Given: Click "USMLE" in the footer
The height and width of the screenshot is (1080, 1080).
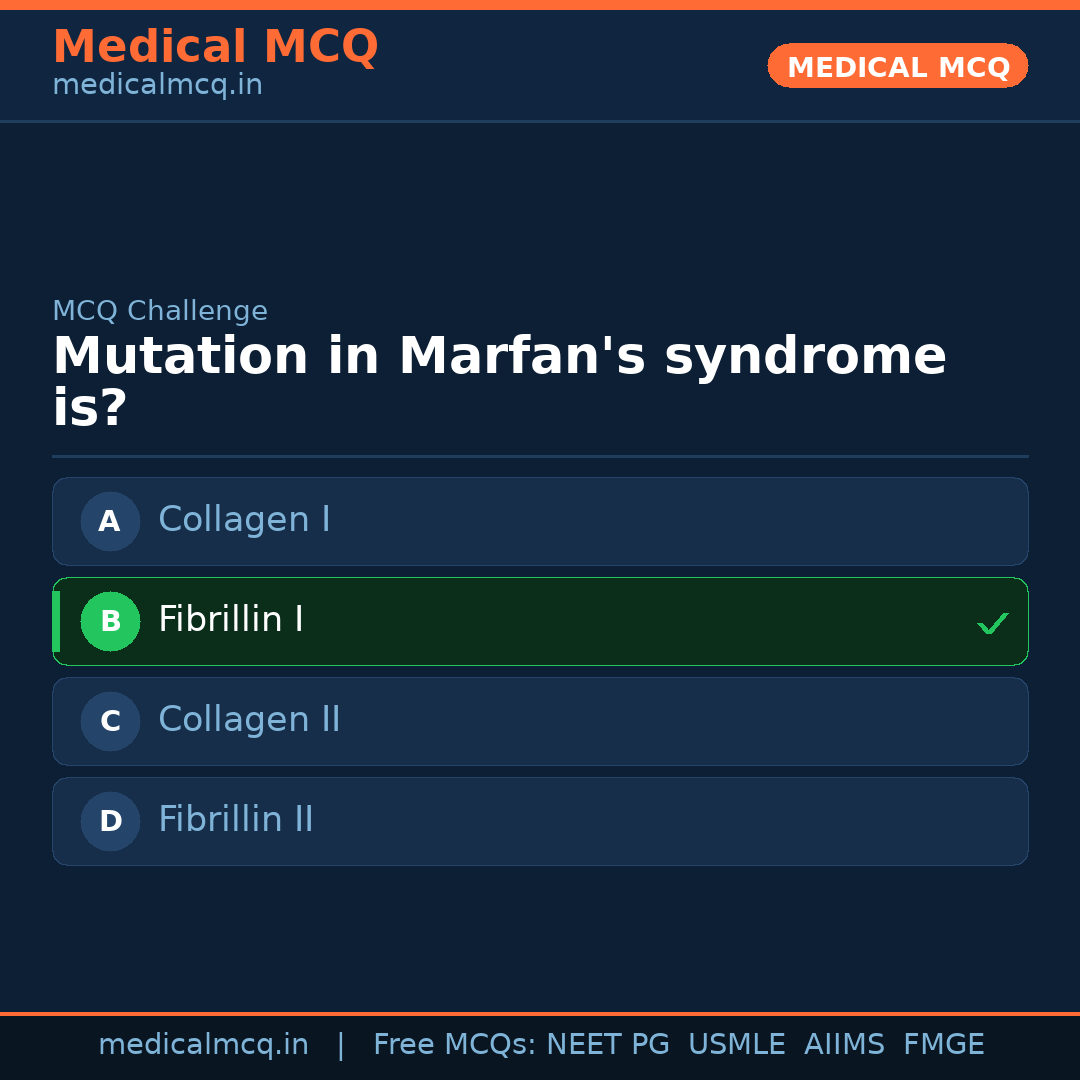Looking at the screenshot, I should point(736,1045).
